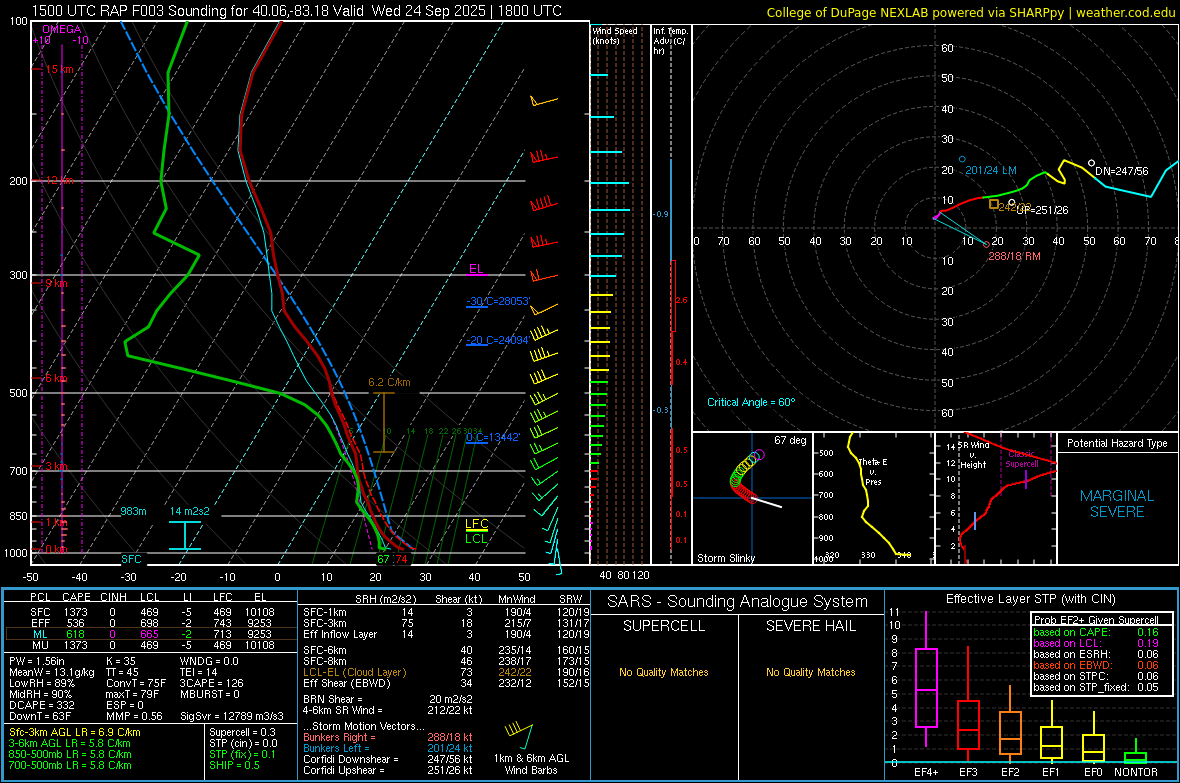Click the NONTOR green box plot
The height and width of the screenshot is (783, 1180).
[x=1136, y=757]
